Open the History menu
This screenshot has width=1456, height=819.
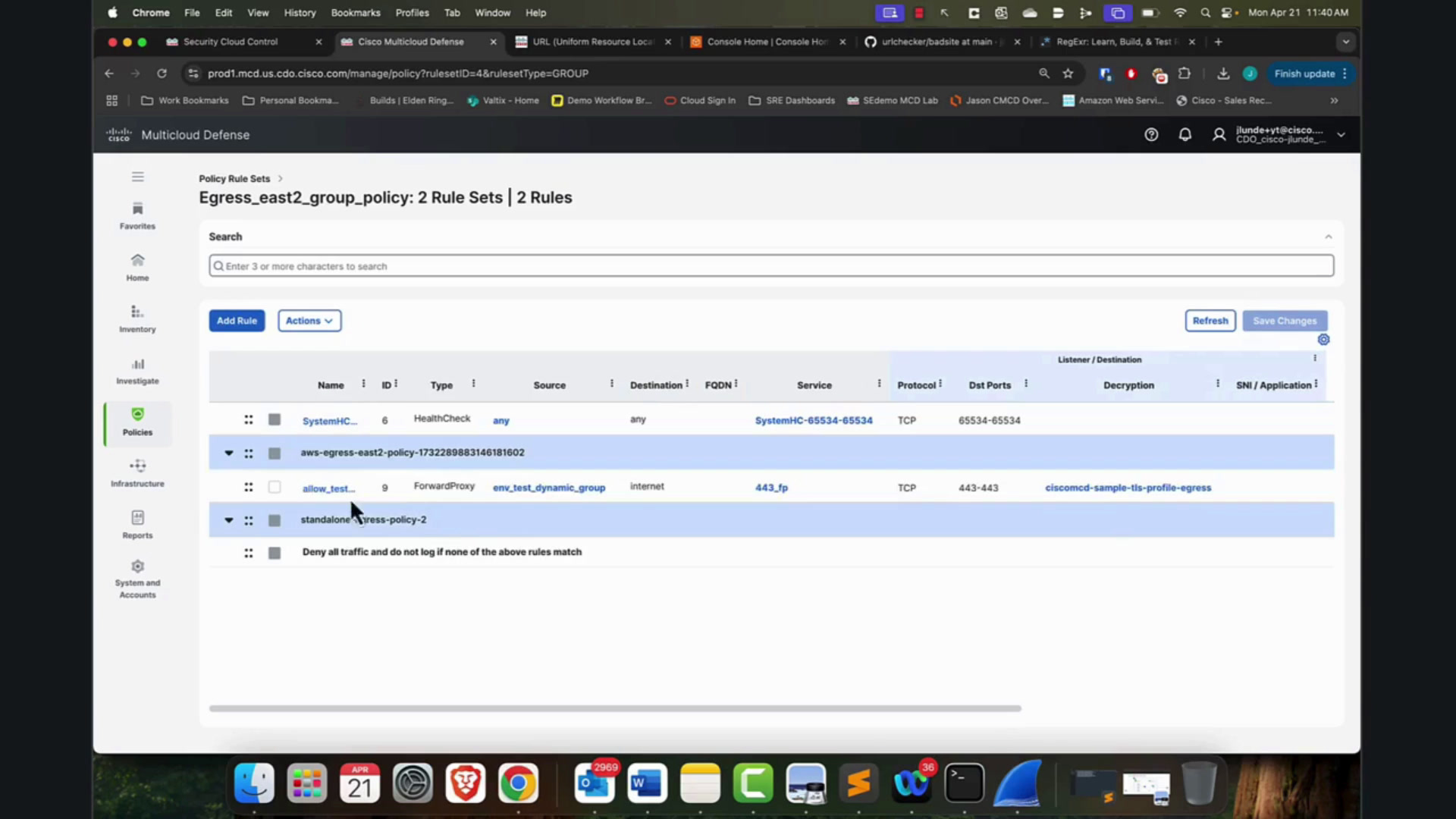point(300,13)
